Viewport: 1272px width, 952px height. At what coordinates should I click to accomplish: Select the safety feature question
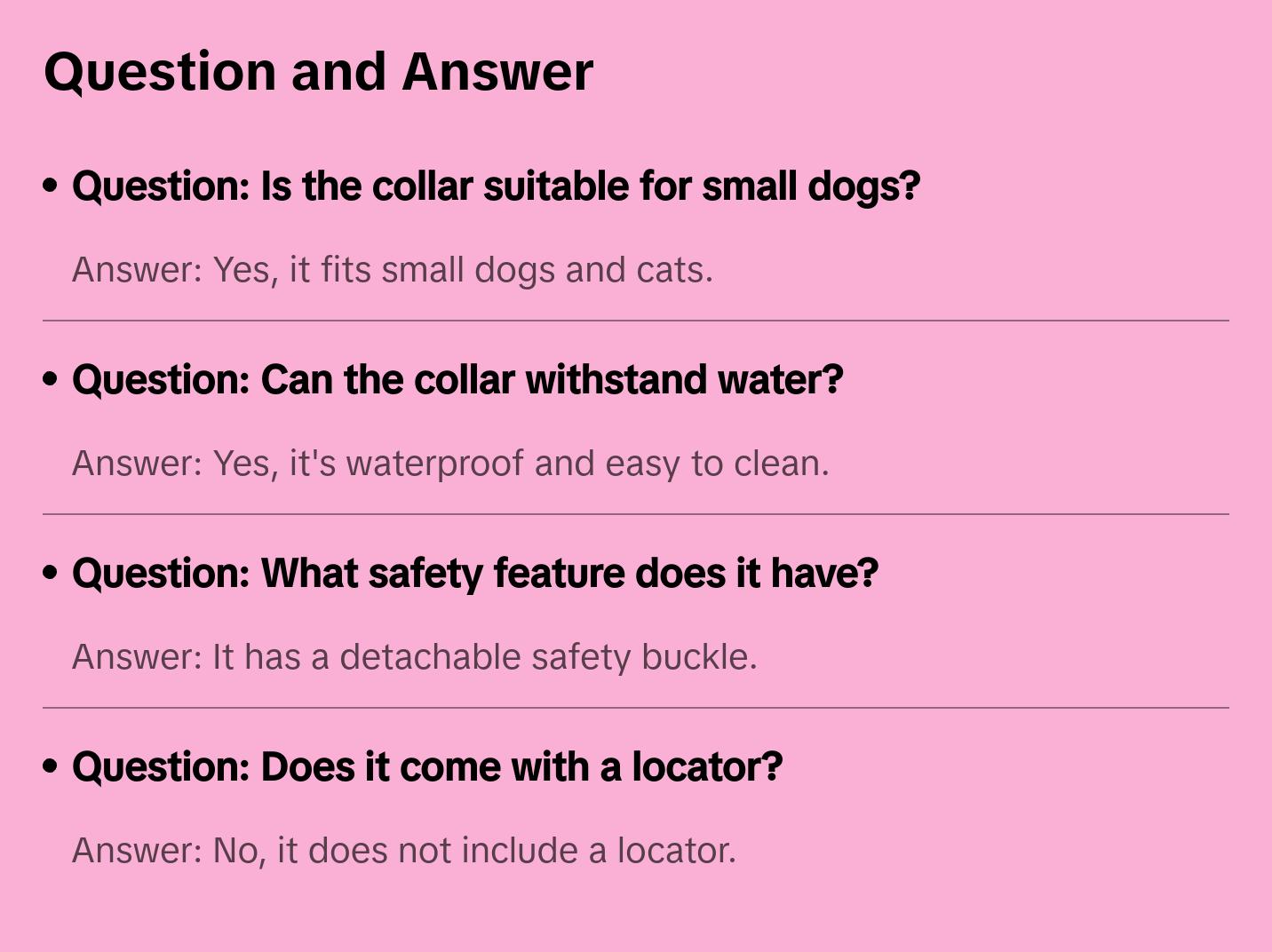pyautogui.click(x=474, y=574)
